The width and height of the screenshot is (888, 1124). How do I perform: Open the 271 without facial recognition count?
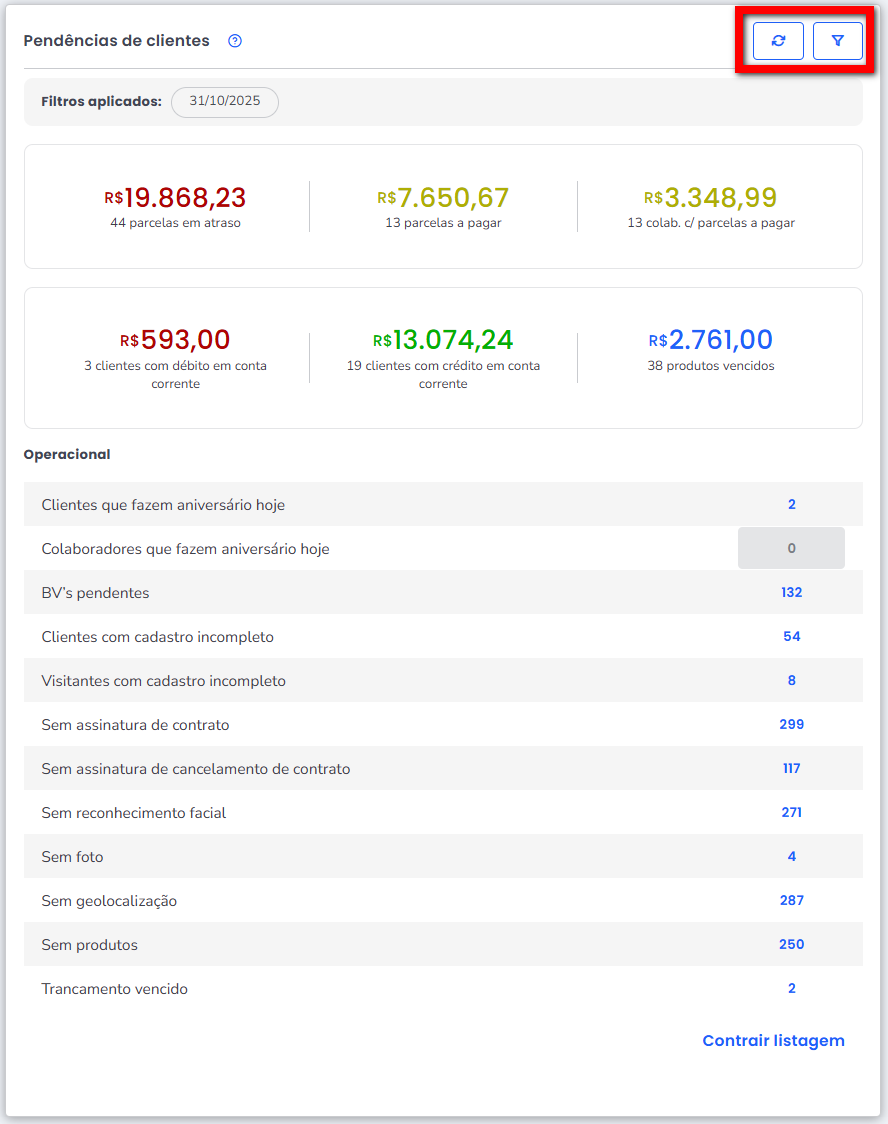point(791,813)
